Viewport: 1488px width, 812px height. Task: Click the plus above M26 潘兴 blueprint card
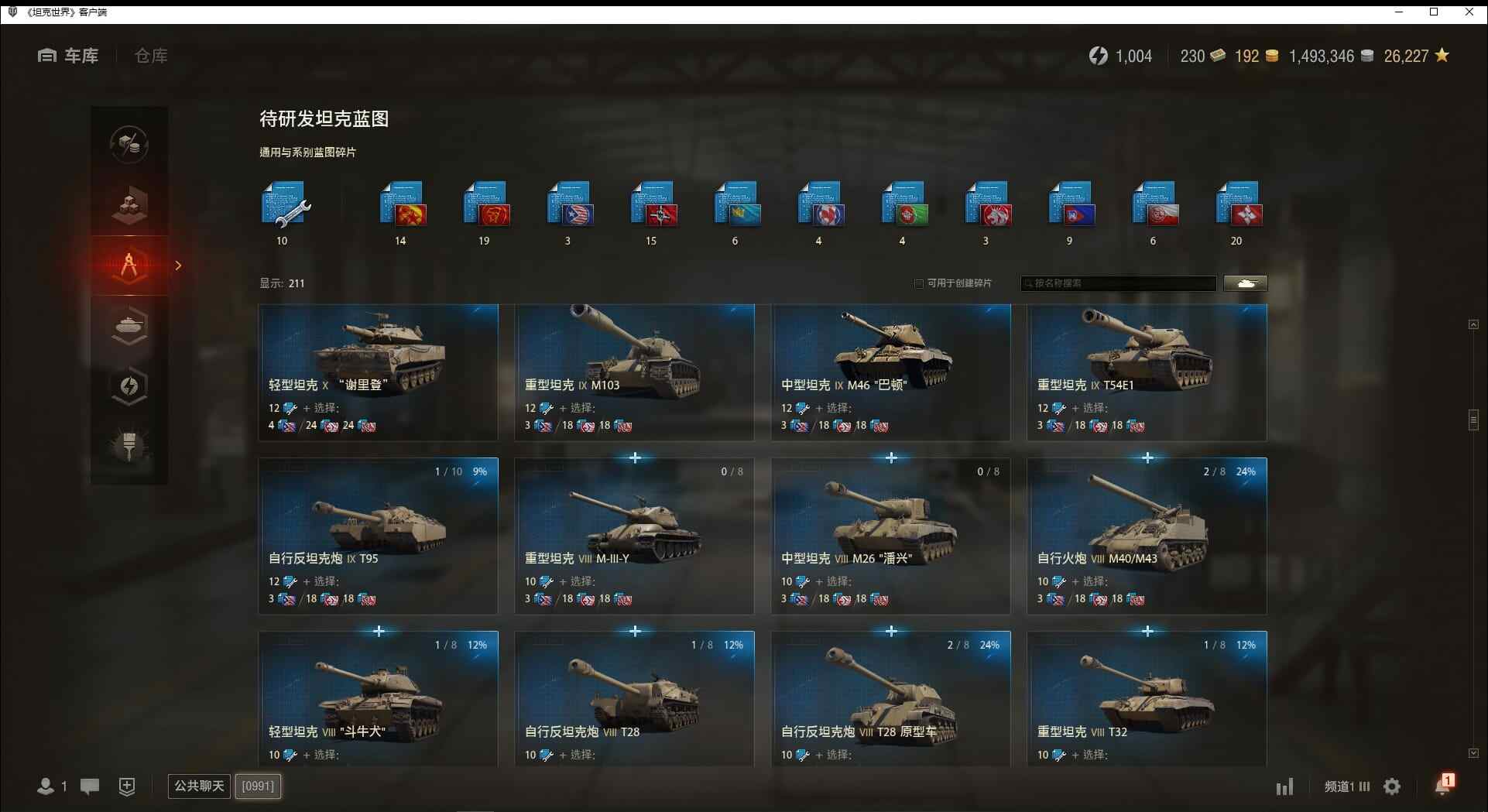(891, 457)
